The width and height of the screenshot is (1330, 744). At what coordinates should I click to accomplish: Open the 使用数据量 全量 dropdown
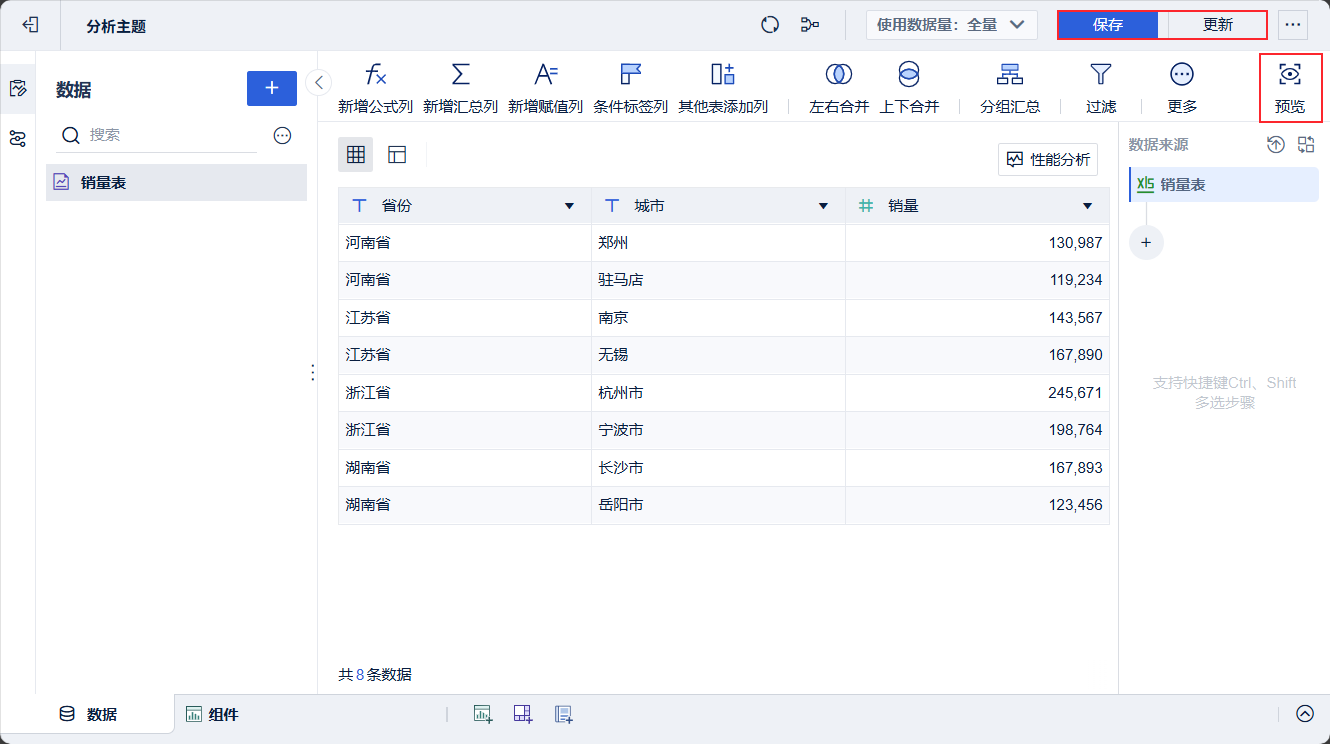pos(951,25)
